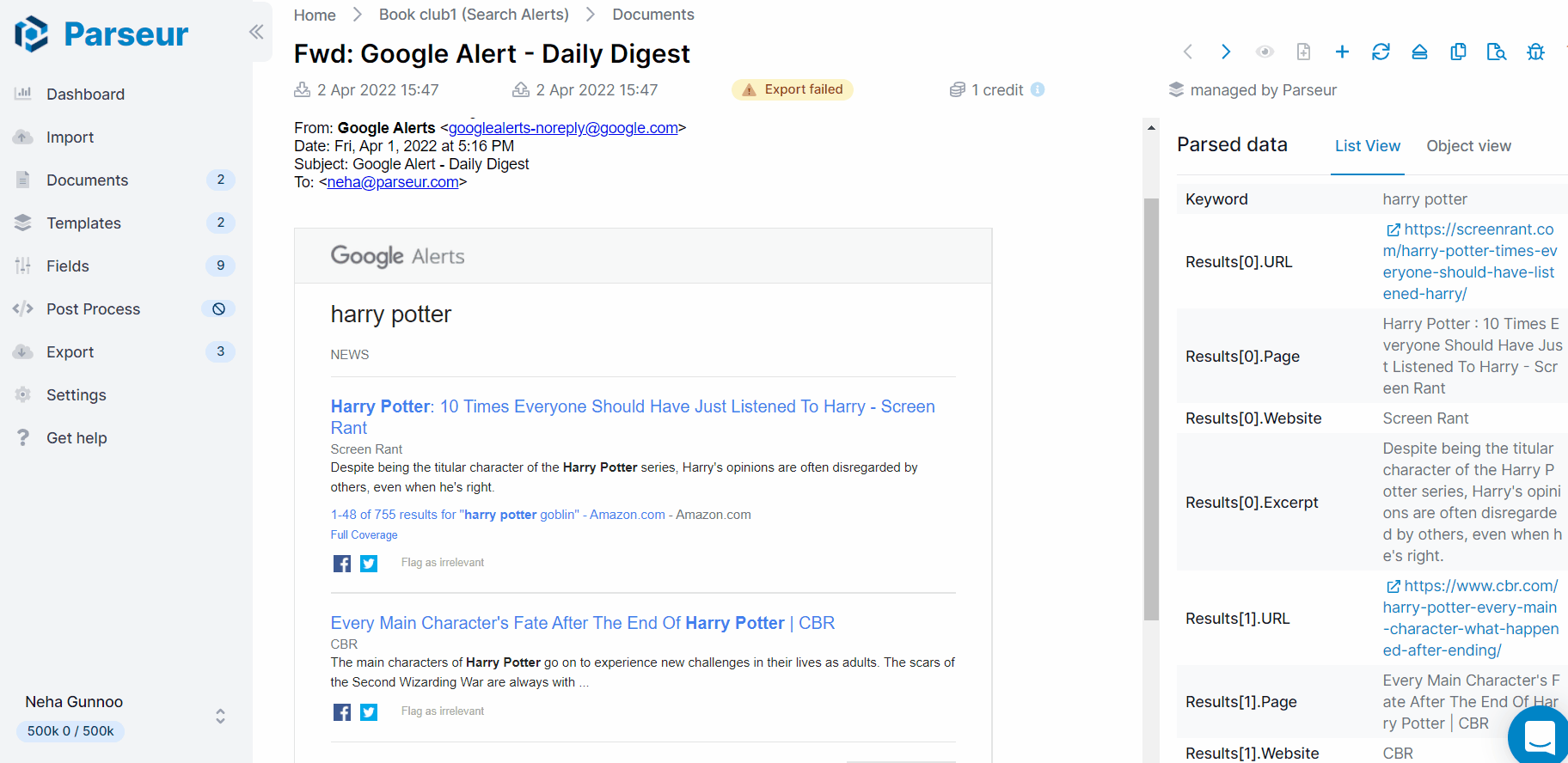Open Templates in the sidebar
1568x763 pixels.
click(x=83, y=223)
